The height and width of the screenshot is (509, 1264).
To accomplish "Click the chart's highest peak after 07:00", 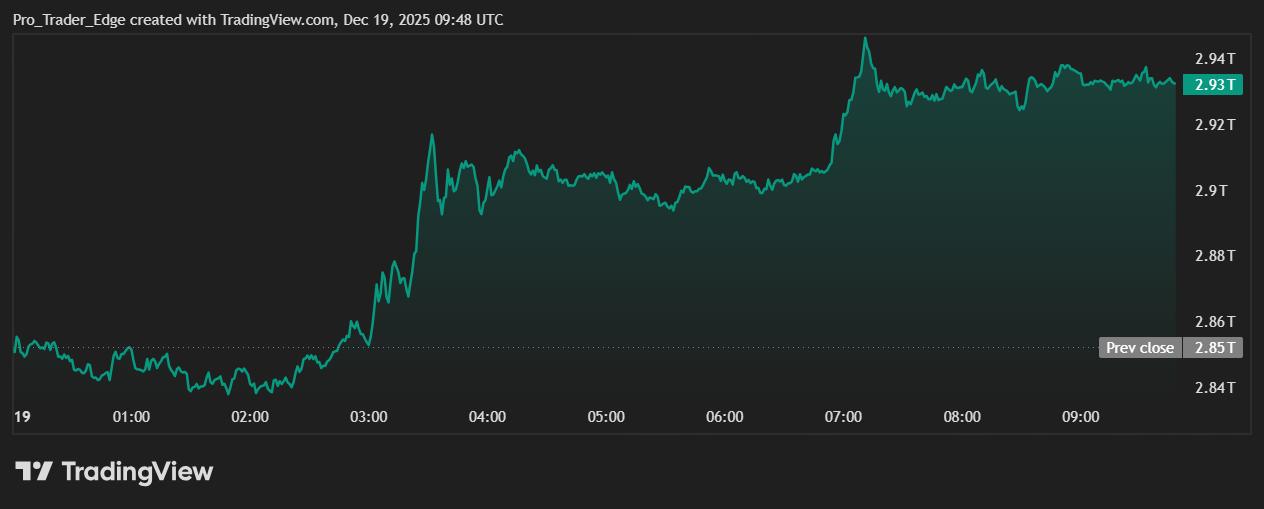I will point(866,39).
